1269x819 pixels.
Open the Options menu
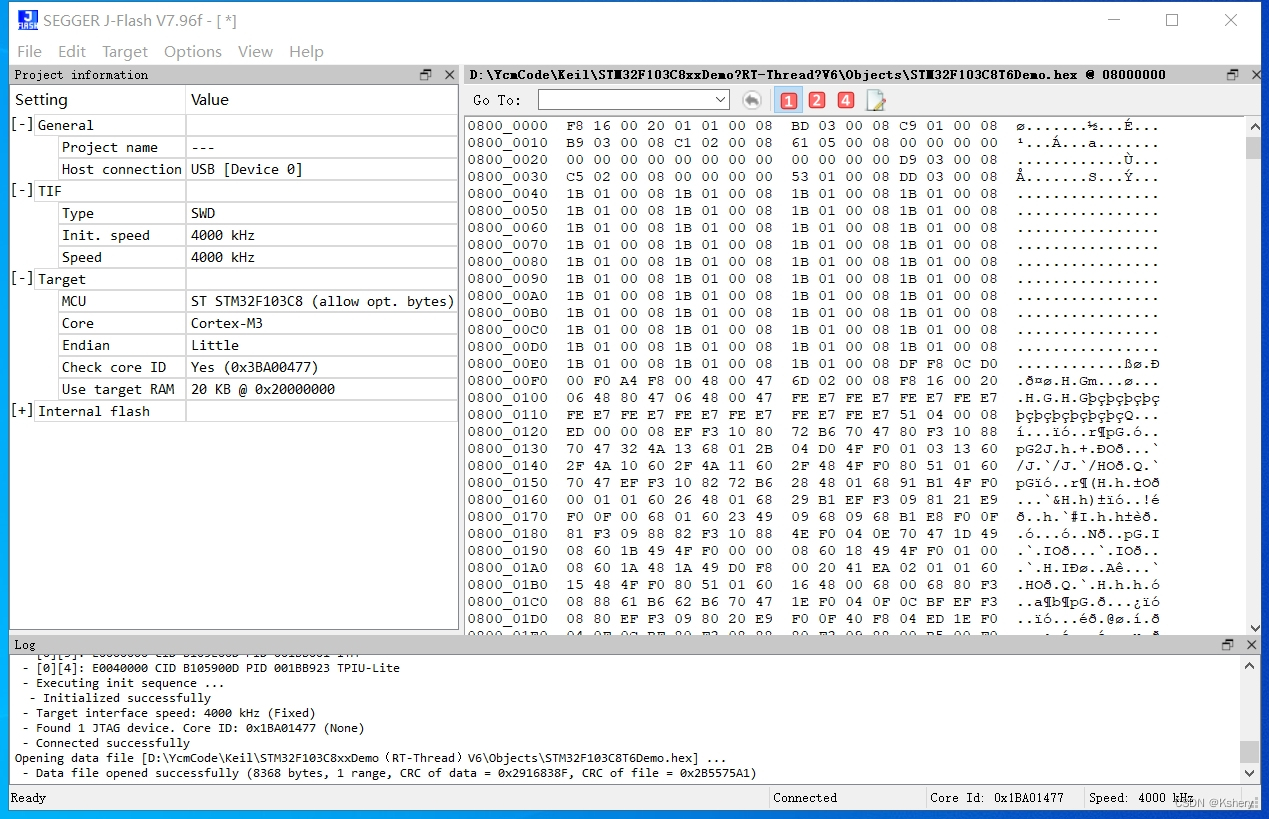click(193, 51)
